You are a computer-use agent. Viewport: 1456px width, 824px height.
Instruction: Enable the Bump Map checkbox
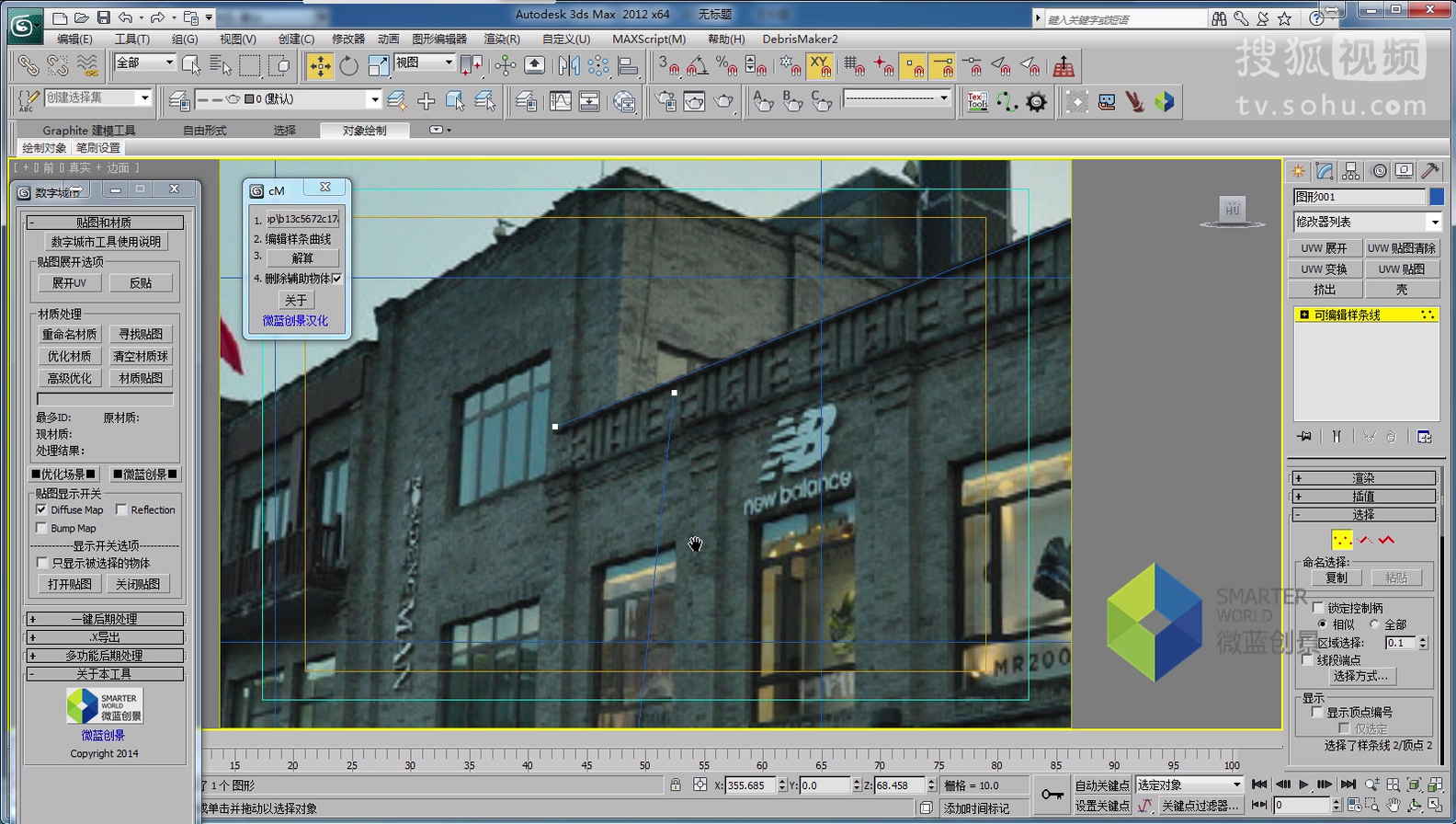(x=41, y=528)
